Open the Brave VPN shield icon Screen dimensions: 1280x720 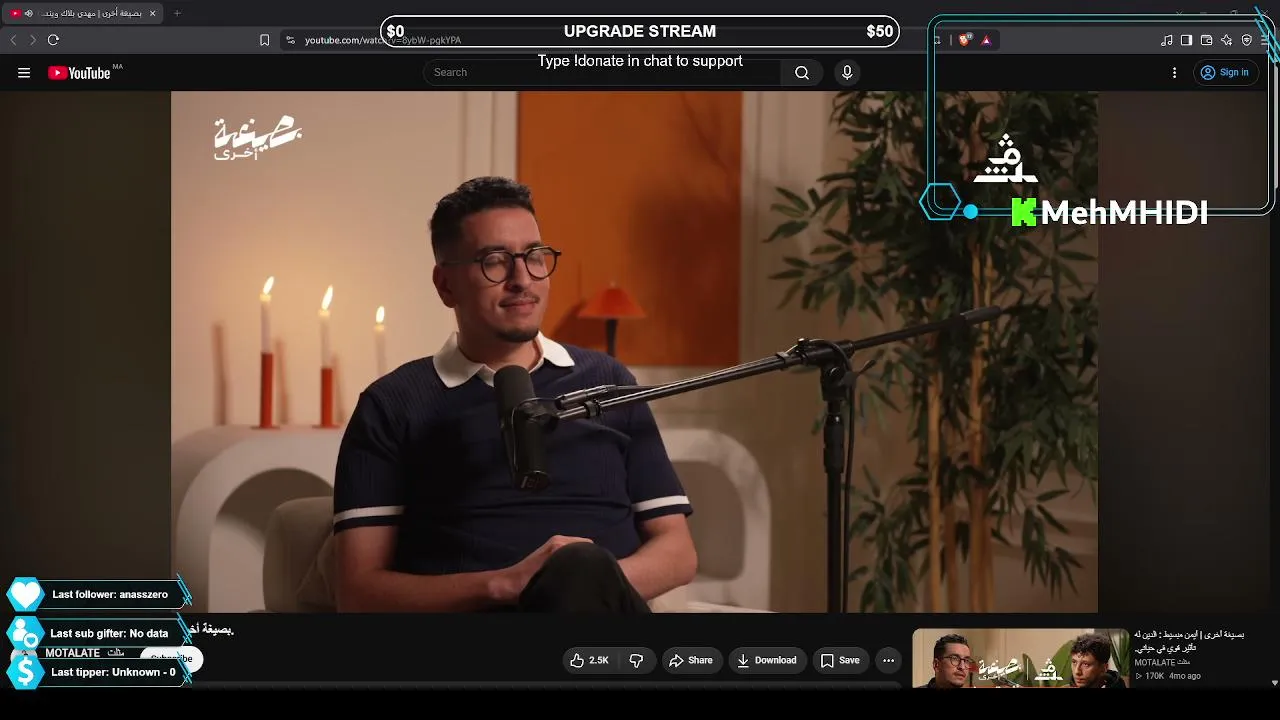pos(1246,40)
